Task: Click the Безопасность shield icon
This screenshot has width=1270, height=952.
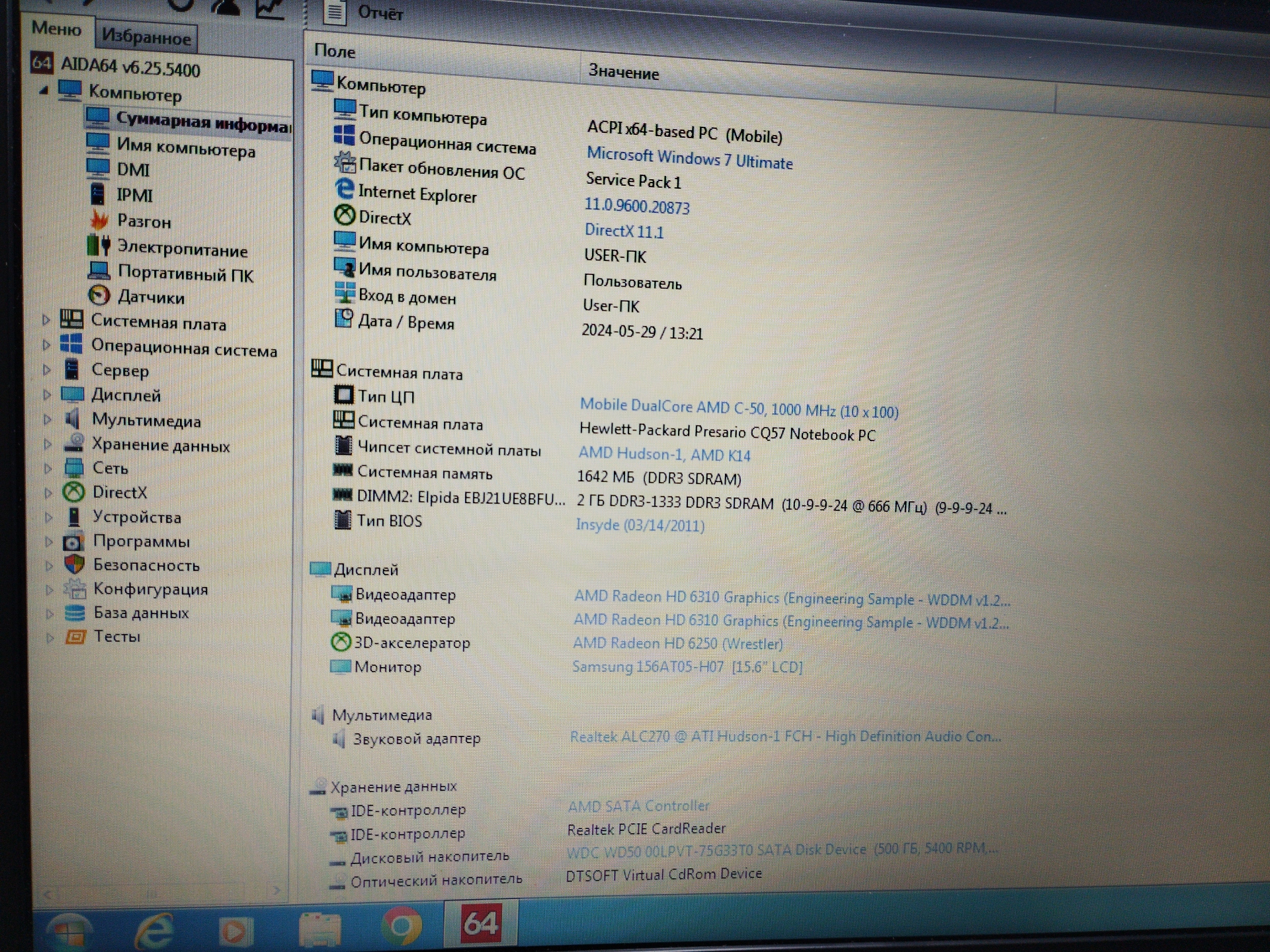Action: [75, 565]
